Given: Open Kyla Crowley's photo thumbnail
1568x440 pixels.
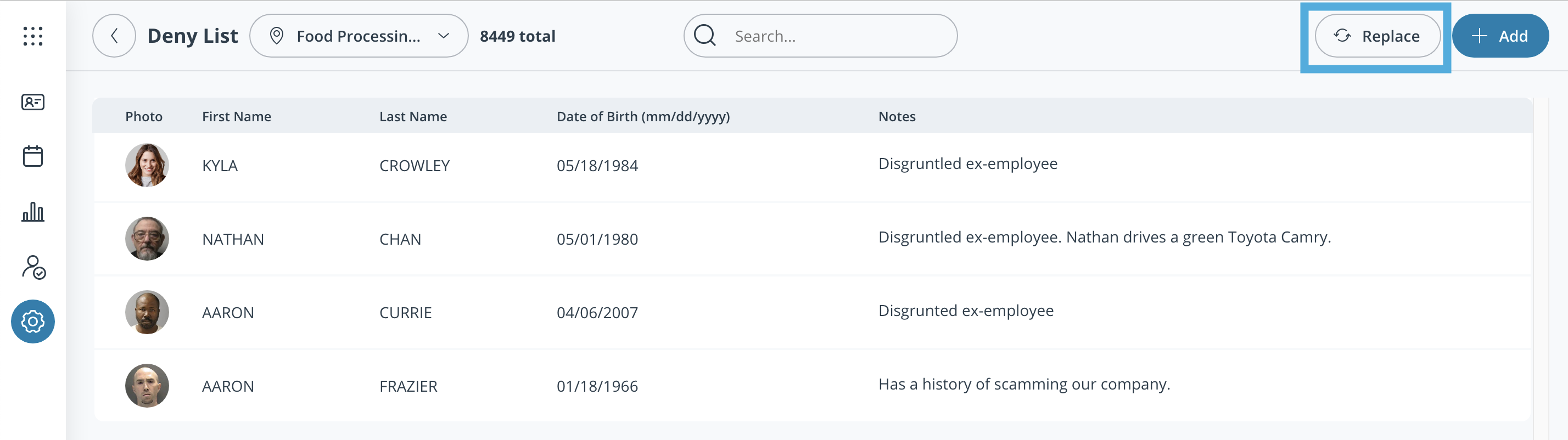Looking at the screenshot, I should [147, 165].
